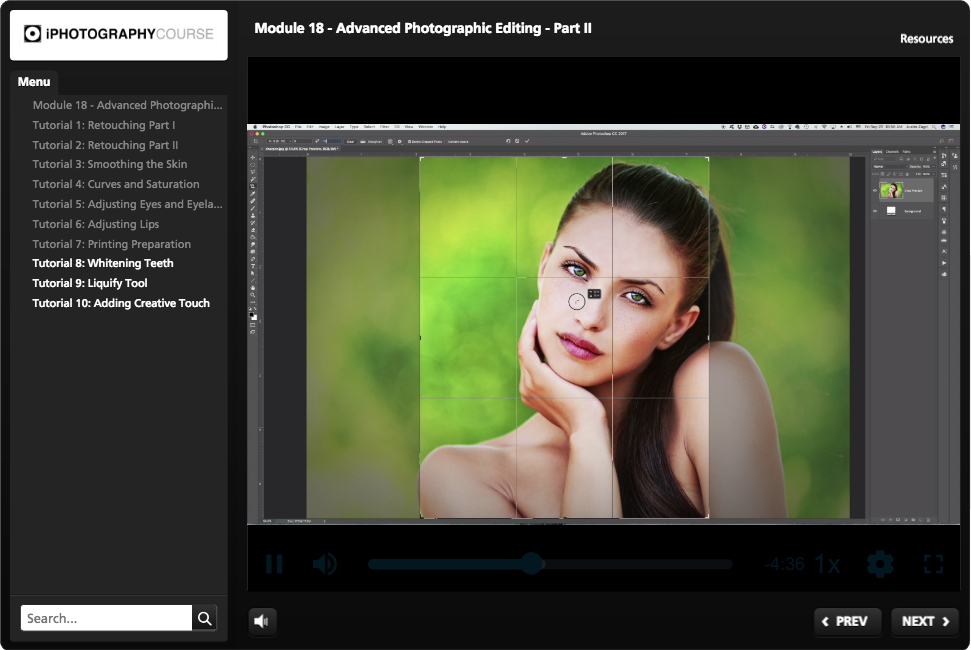Select the Type tool

253,266
